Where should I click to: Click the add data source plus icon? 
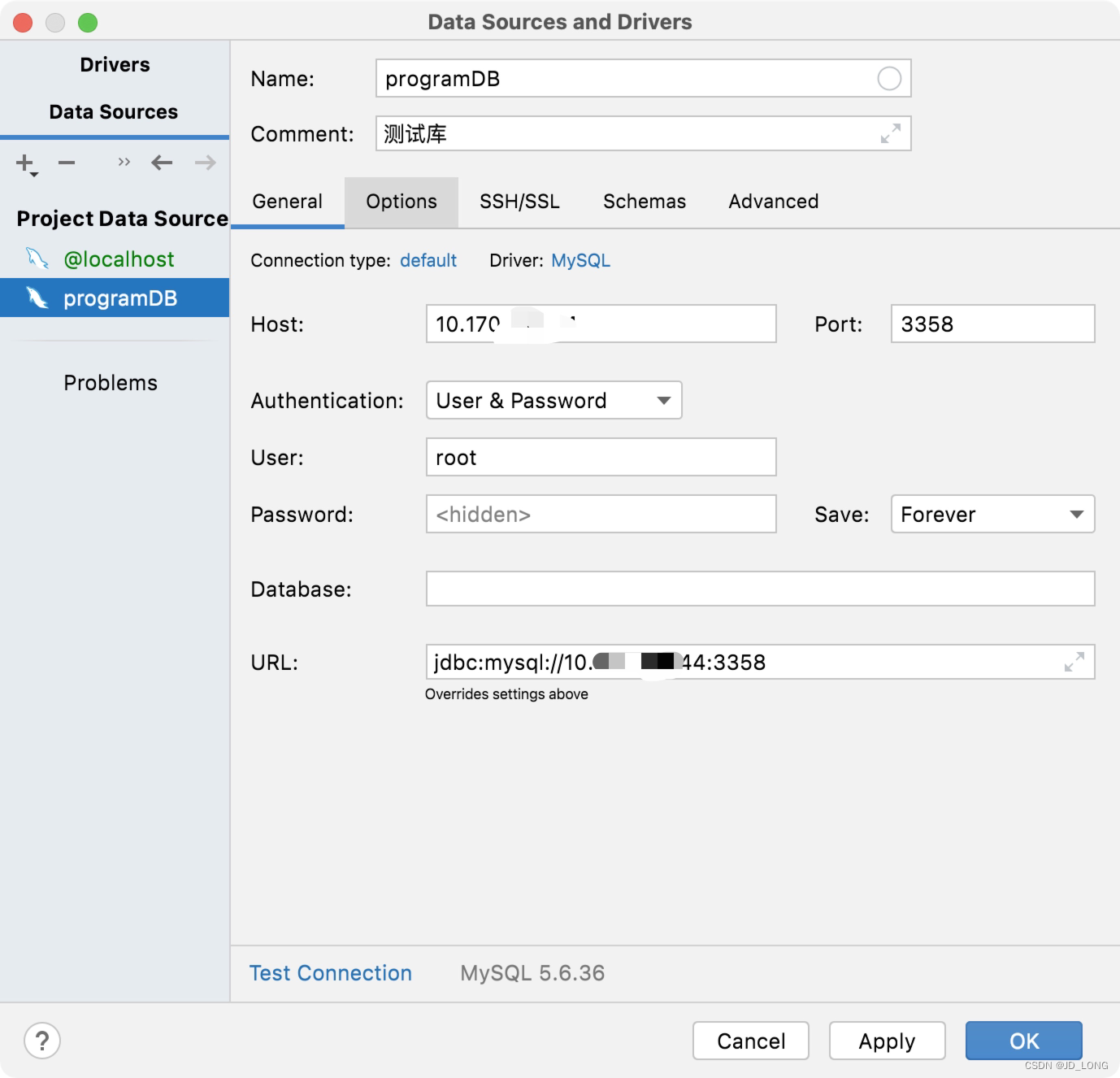(x=25, y=163)
